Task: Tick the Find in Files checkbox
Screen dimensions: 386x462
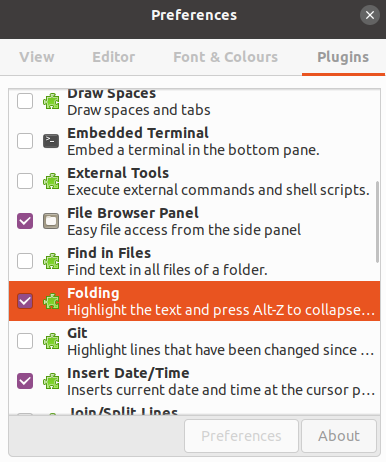Action: point(25,261)
